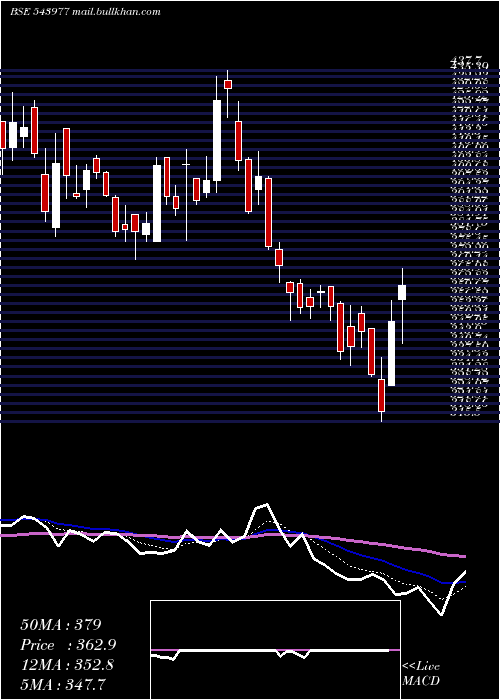Click the 'BSE 543977 mail.bullkhan.com' title text
This screenshot has height=700, width=500.
85,12
